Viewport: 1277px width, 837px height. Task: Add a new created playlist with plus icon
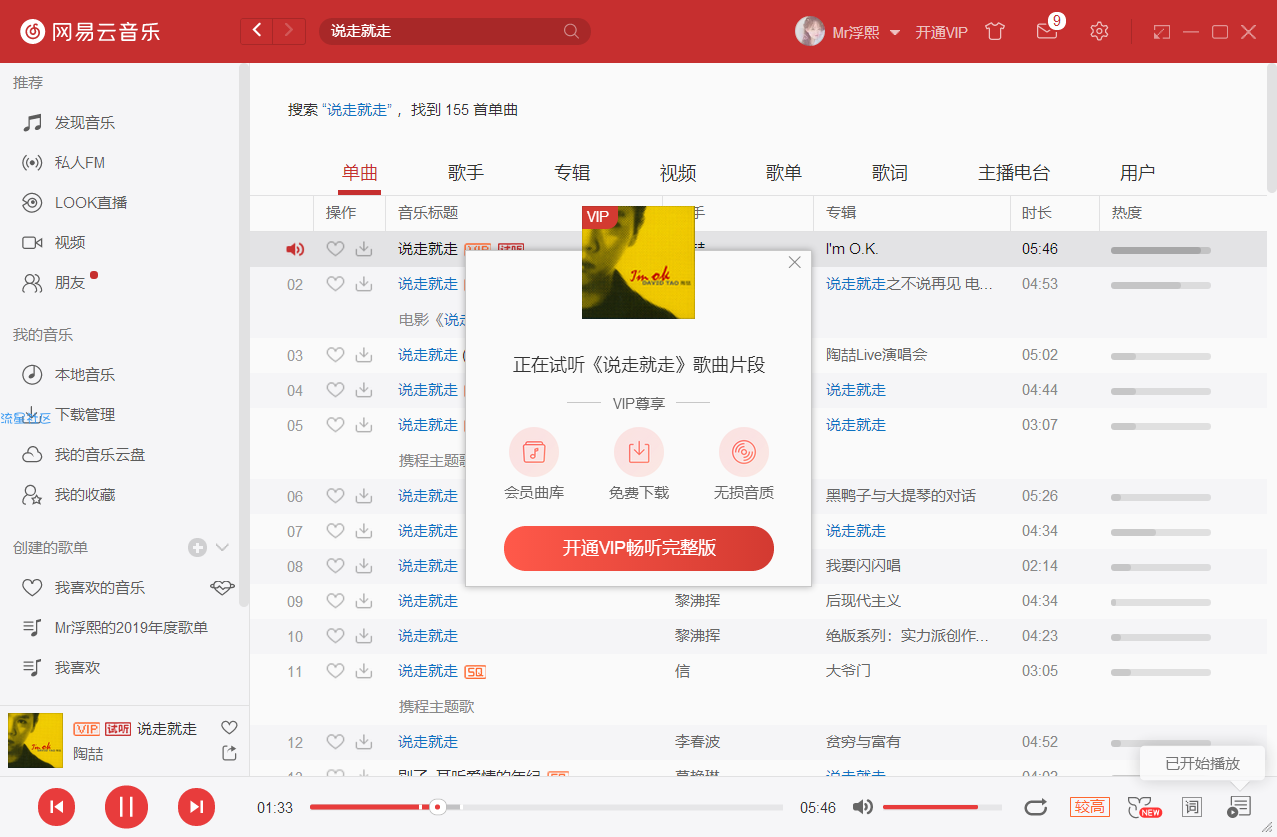pyautogui.click(x=197, y=547)
